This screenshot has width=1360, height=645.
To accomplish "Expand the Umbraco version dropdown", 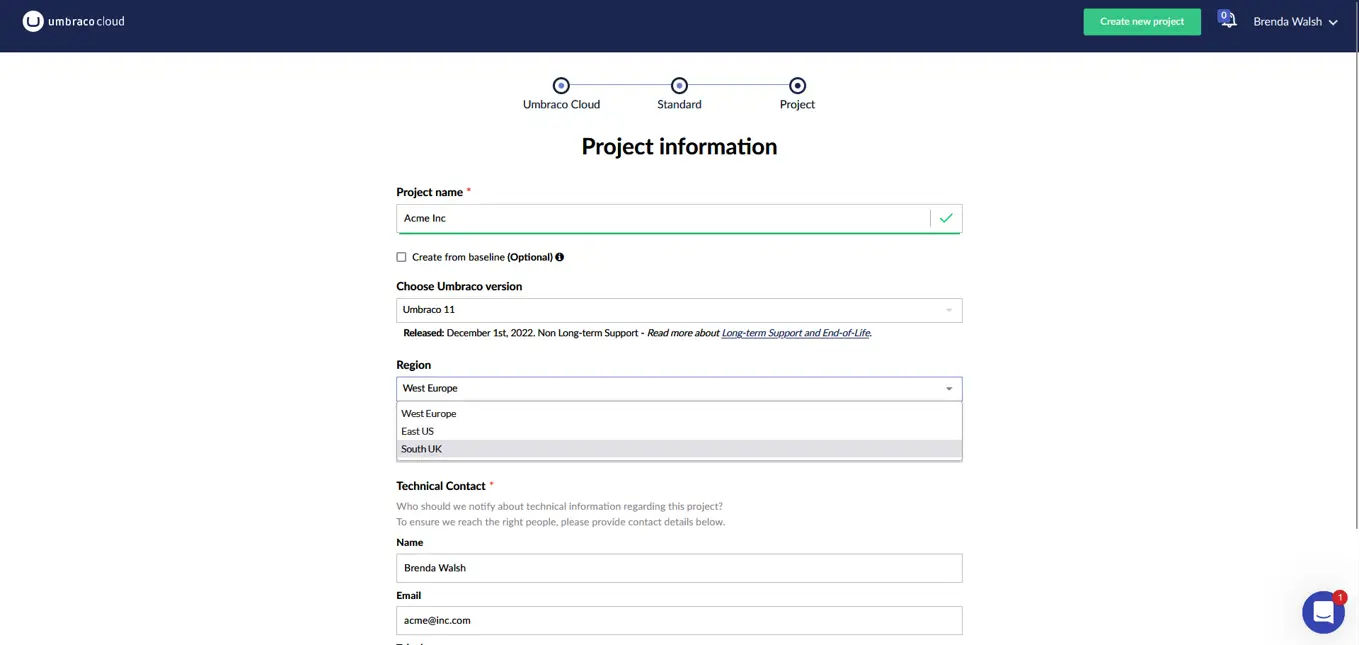I will coord(679,310).
